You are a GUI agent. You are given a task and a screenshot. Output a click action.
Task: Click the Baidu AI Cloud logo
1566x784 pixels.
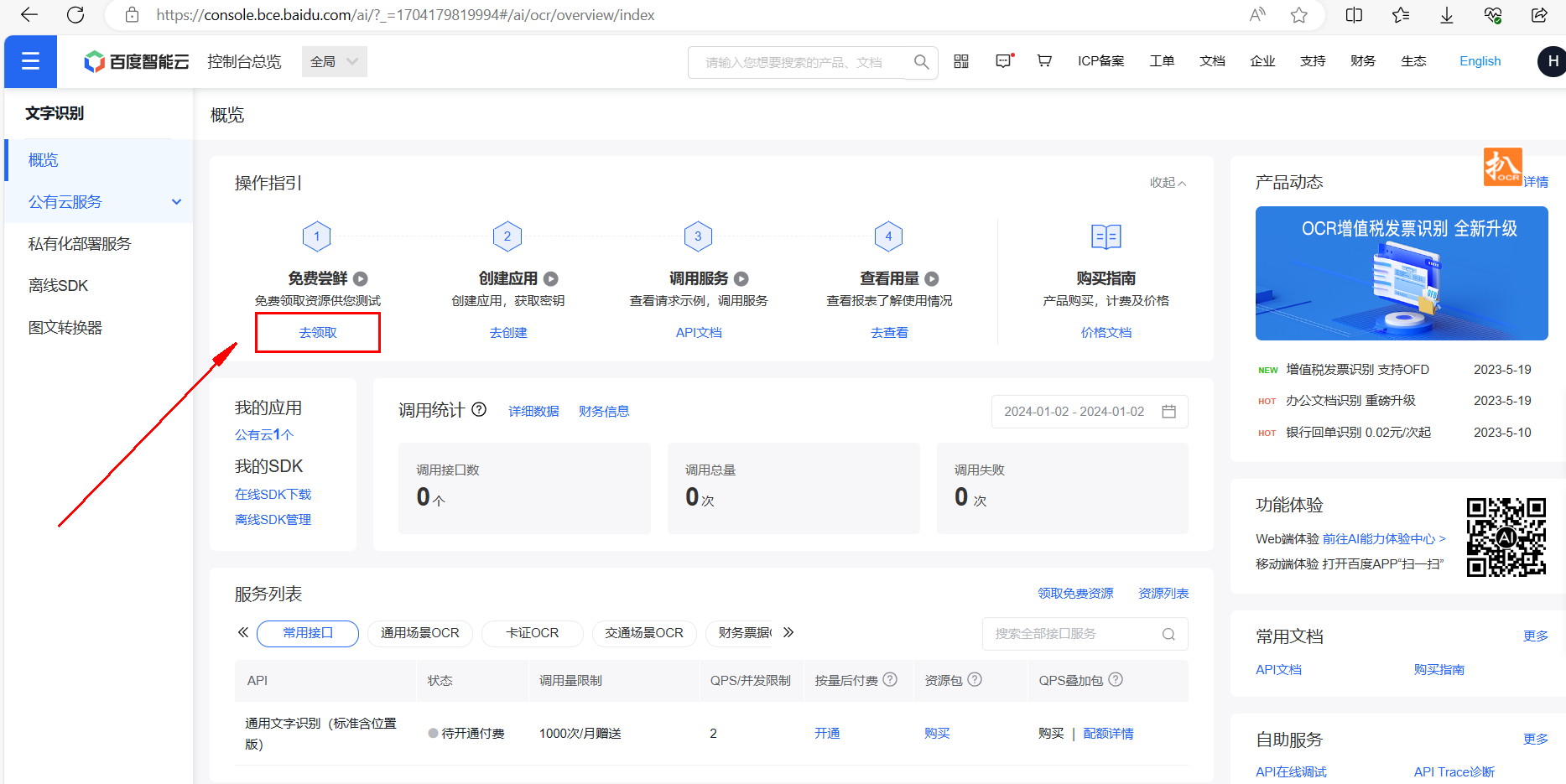click(x=137, y=61)
